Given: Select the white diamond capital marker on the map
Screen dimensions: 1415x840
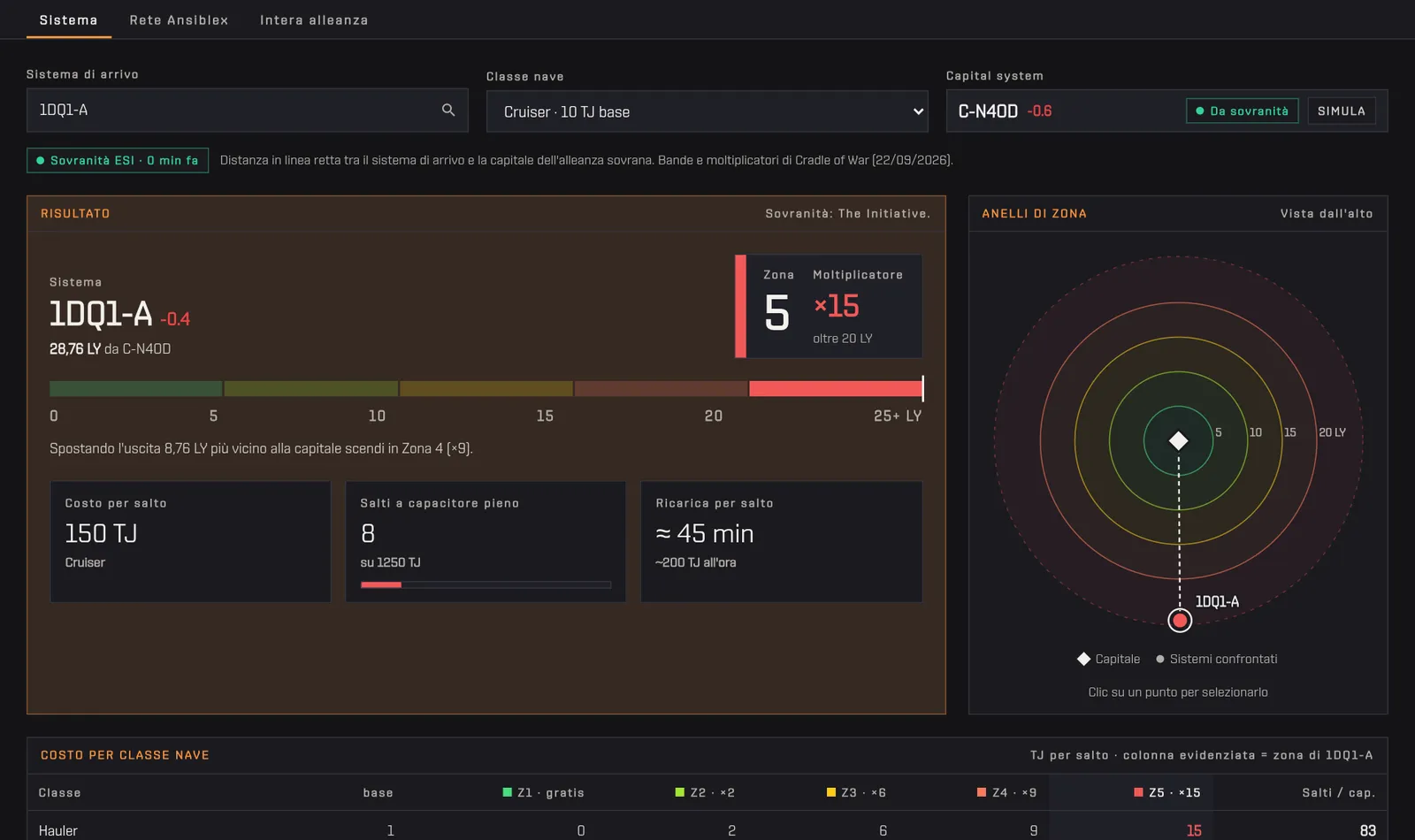Looking at the screenshot, I should click(1178, 440).
